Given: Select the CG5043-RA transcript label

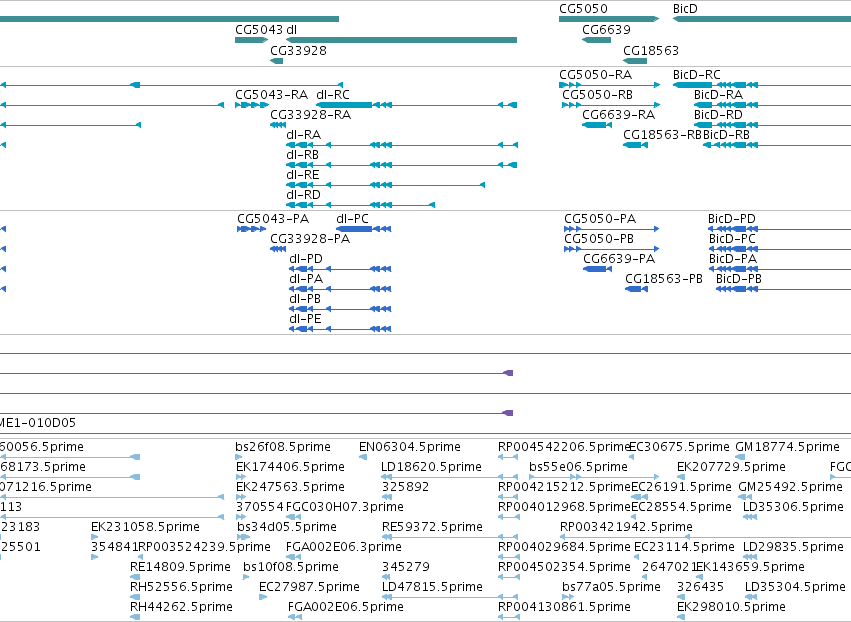Looking at the screenshot, I should click(x=271, y=94).
